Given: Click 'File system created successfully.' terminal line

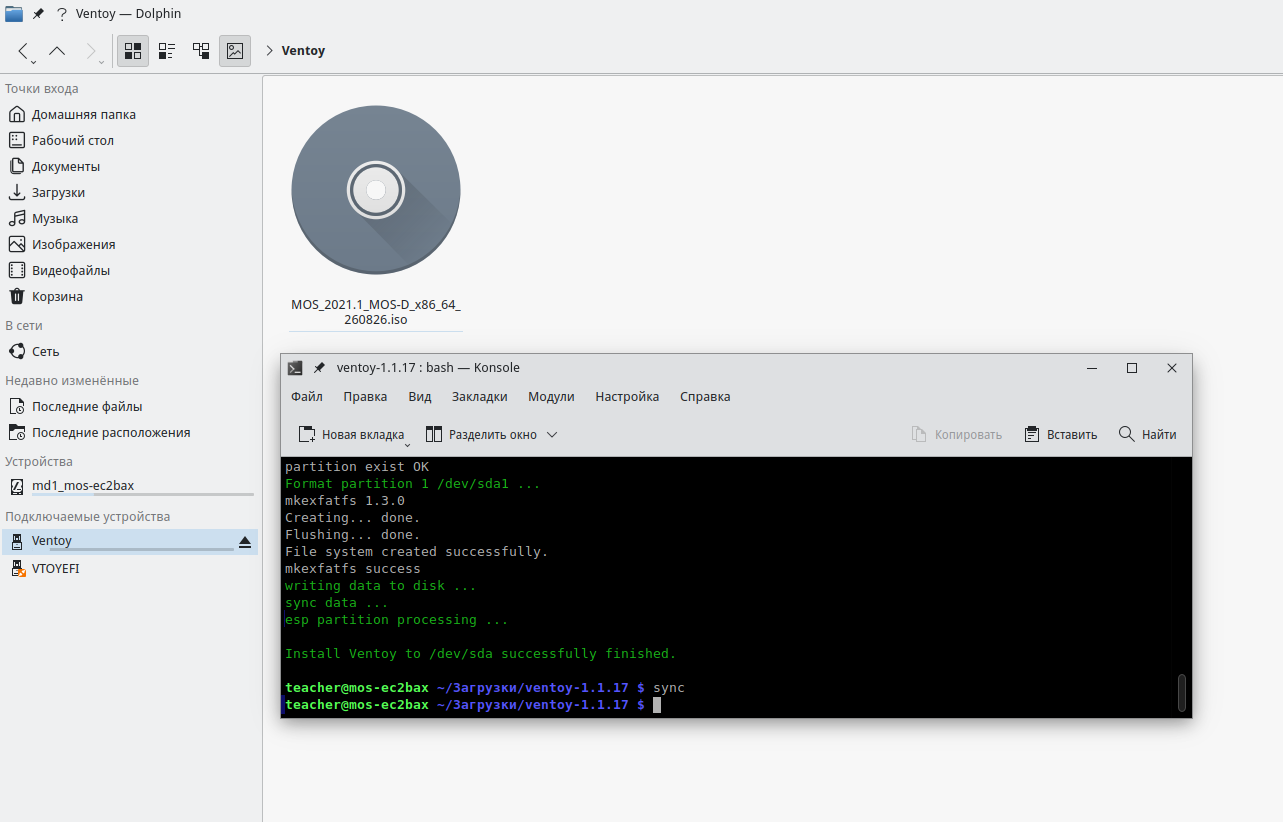Looking at the screenshot, I should pyautogui.click(x=417, y=552).
